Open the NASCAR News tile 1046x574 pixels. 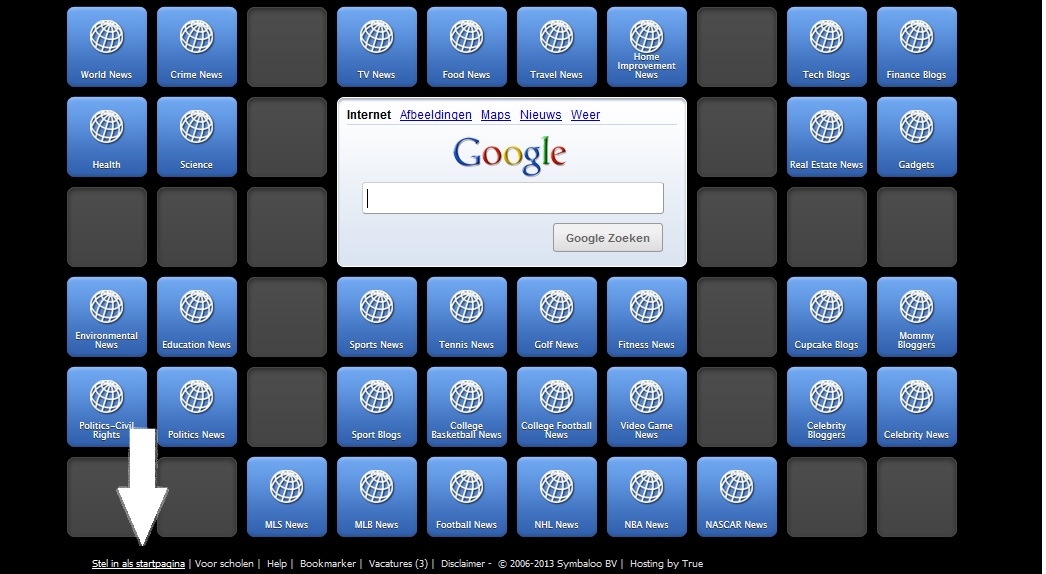pyautogui.click(x=737, y=497)
